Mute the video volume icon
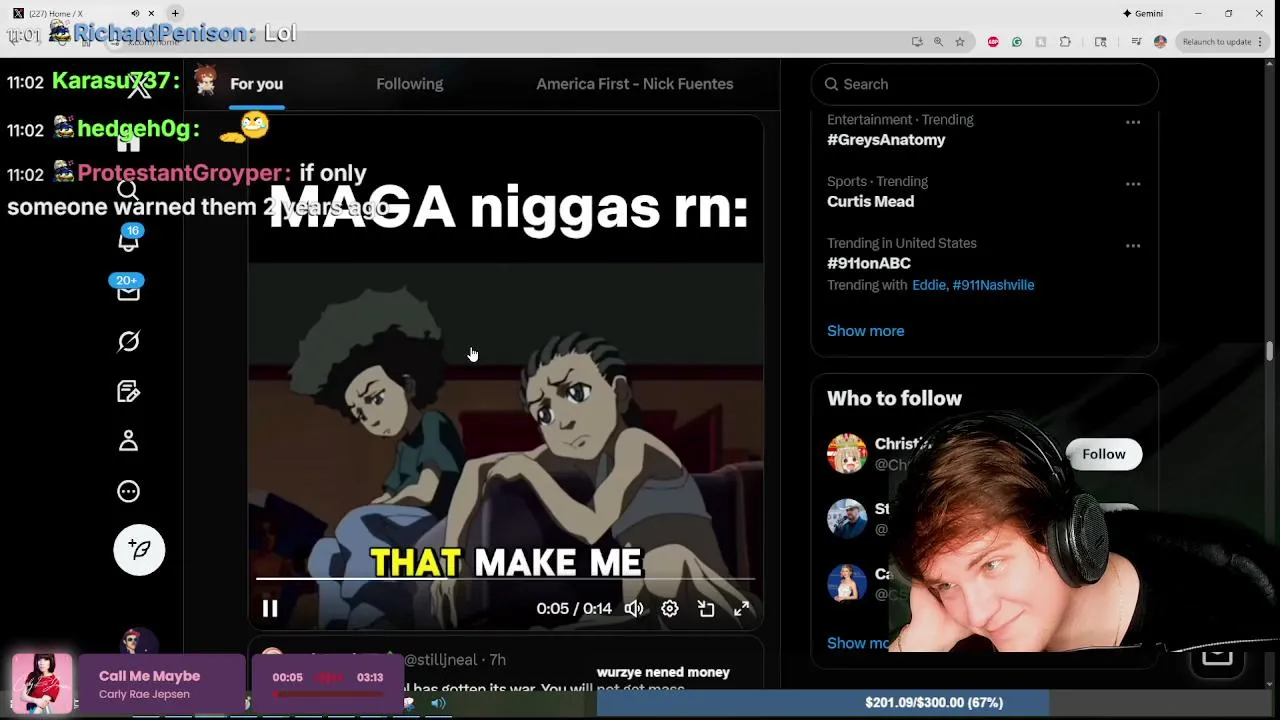Viewport: 1280px width, 720px height. [634, 608]
